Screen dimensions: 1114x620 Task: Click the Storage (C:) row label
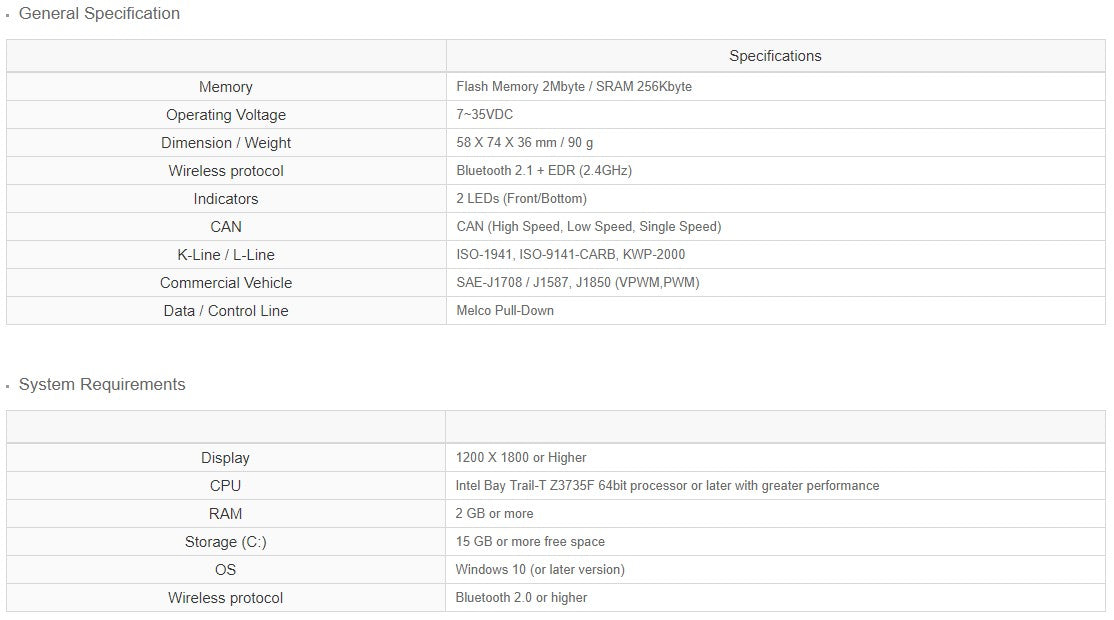tap(226, 542)
